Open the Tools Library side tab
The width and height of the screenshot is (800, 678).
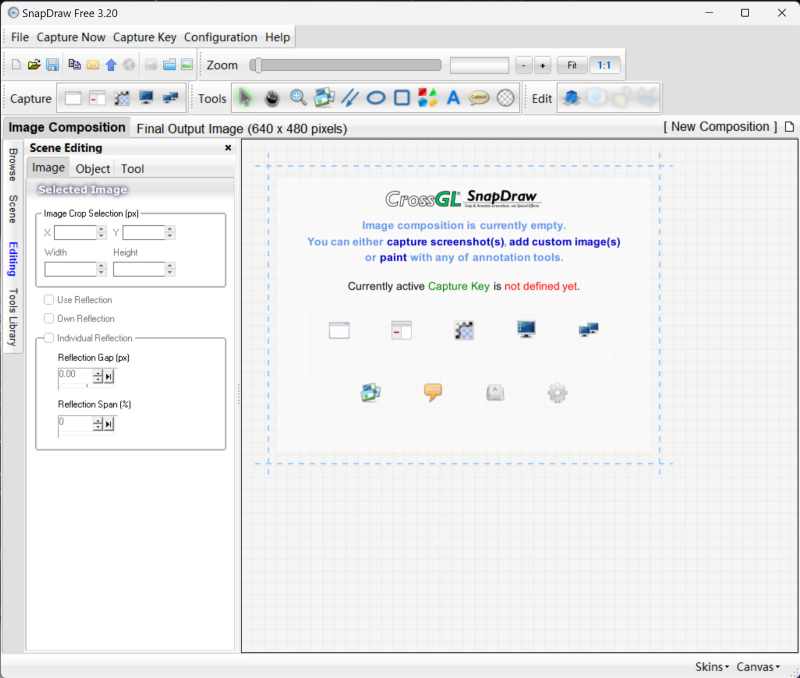tap(13, 317)
